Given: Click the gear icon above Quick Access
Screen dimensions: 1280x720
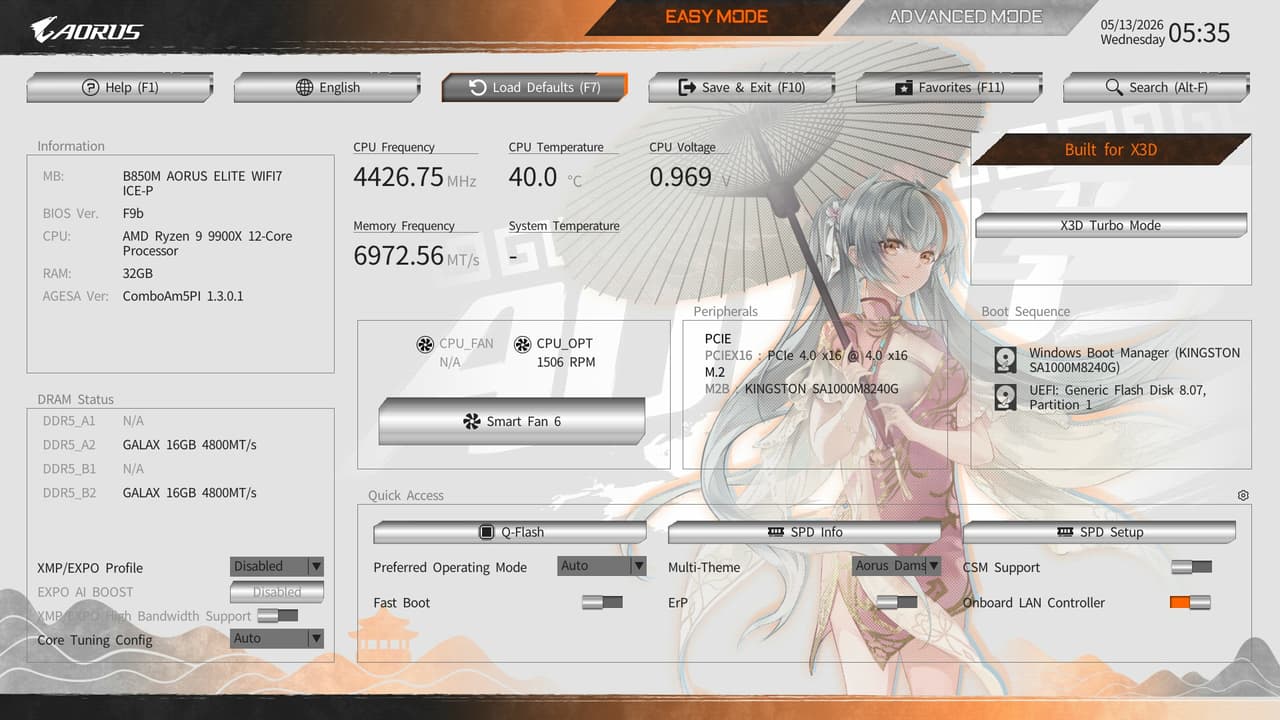Looking at the screenshot, I should click(x=1243, y=495).
